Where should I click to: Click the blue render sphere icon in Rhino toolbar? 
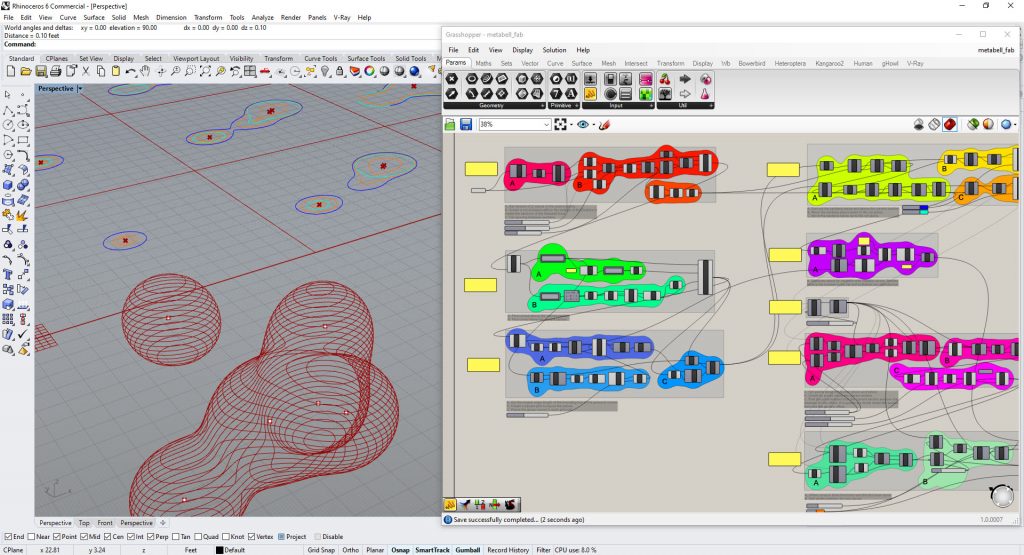click(x=415, y=71)
